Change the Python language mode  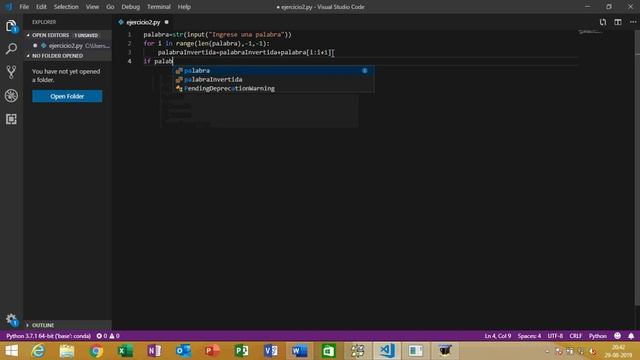[598, 336]
